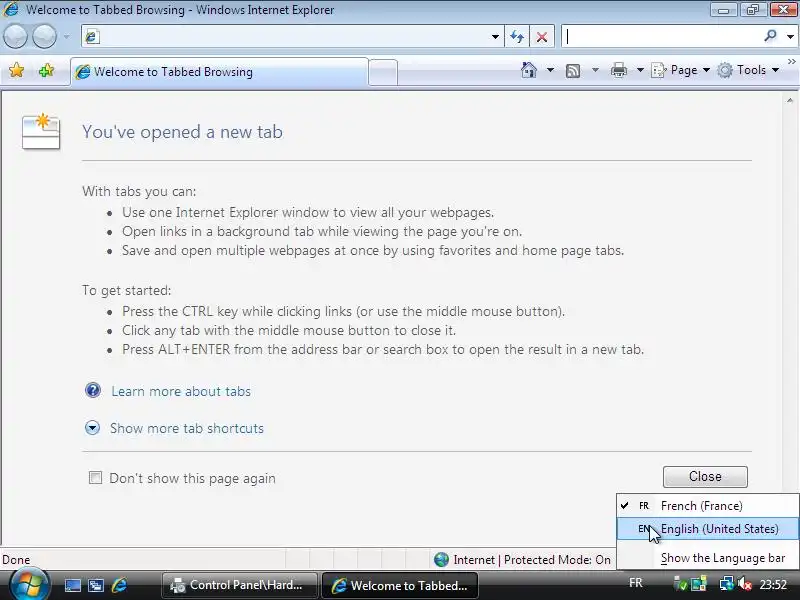
Task: Click the page icon in the address bar
Action: pos(92,37)
